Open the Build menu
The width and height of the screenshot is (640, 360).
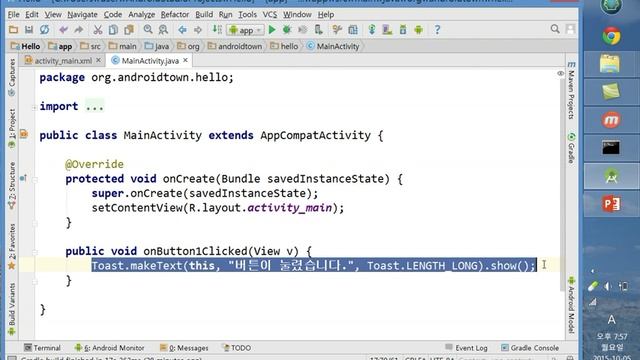pos(204,15)
